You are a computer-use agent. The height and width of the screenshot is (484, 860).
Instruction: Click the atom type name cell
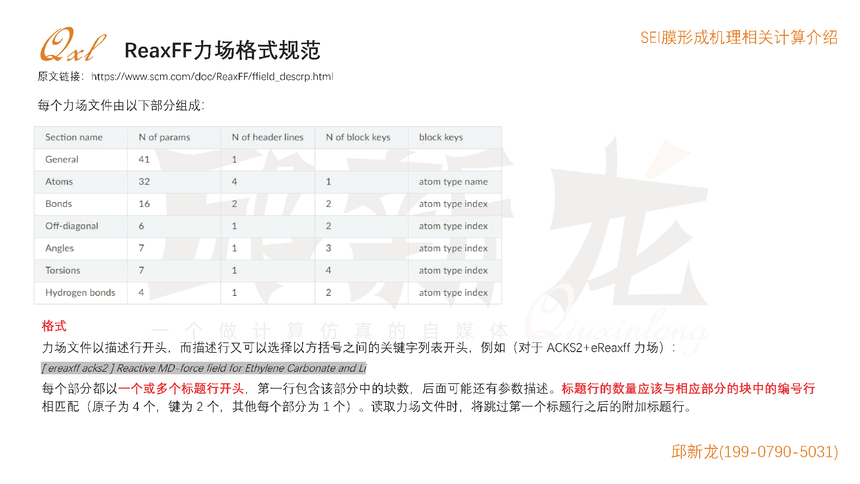(x=453, y=182)
